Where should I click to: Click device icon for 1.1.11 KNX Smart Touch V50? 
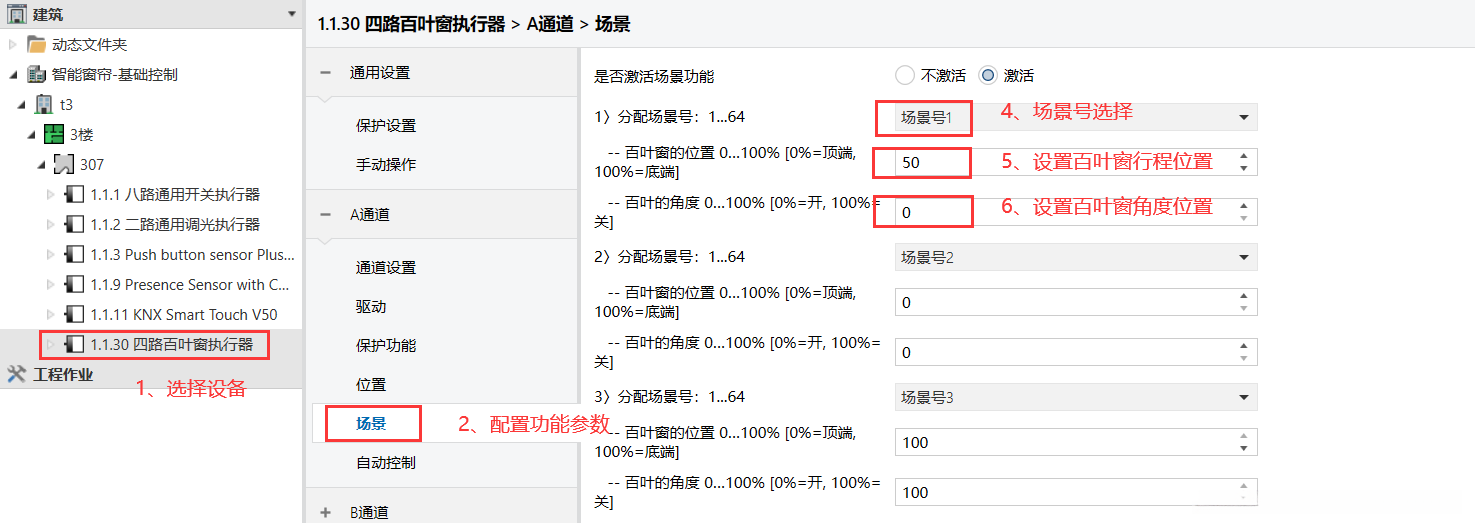coord(75,314)
